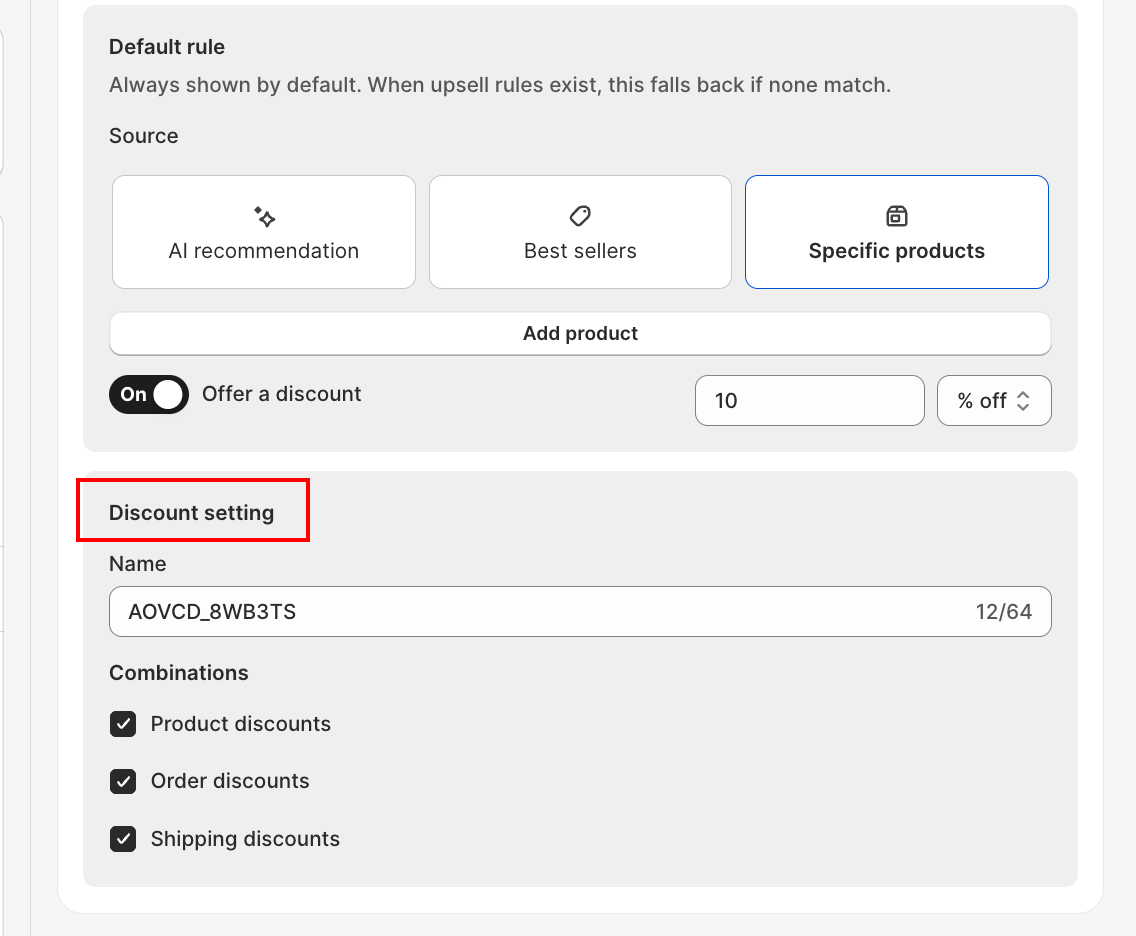The height and width of the screenshot is (936, 1136).
Task: Click the discount value field showing 10
Action: point(810,401)
